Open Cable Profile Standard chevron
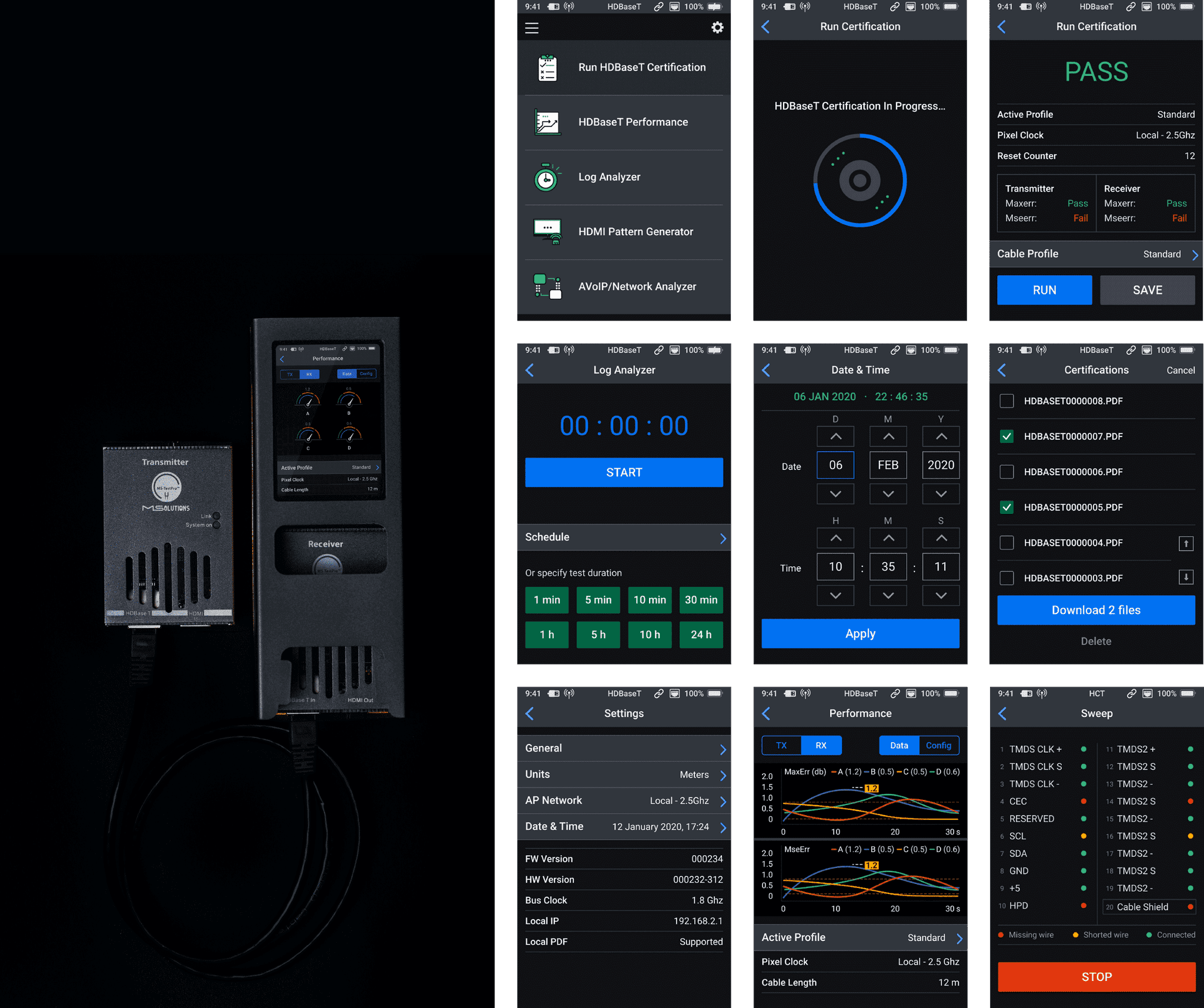This screenshot has height=1008, width=1204. pyautogui.click(x=1195, y=254)
